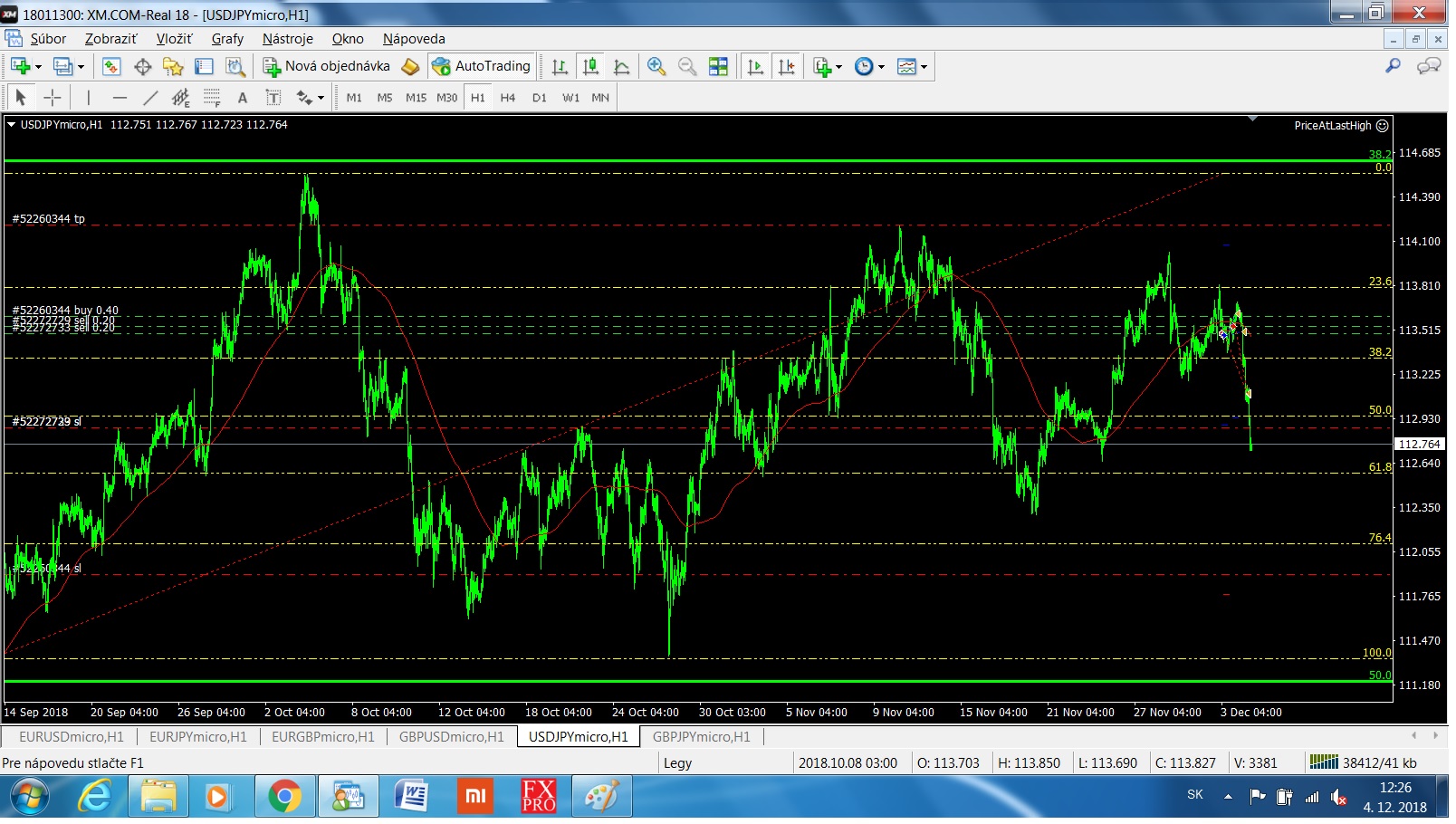Image resolution: width=1456 pixels, height=824 pixels.
Task: Open the Terminal panel icon
Action: coord(204,66)
